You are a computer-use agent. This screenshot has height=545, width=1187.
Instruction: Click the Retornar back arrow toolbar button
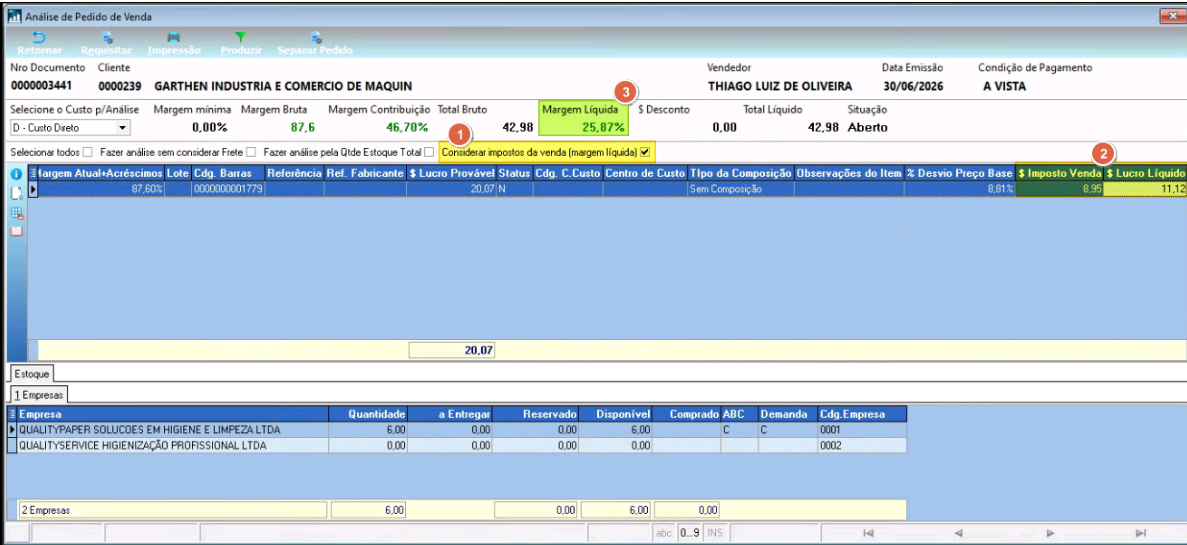click(x=39, y=43)
